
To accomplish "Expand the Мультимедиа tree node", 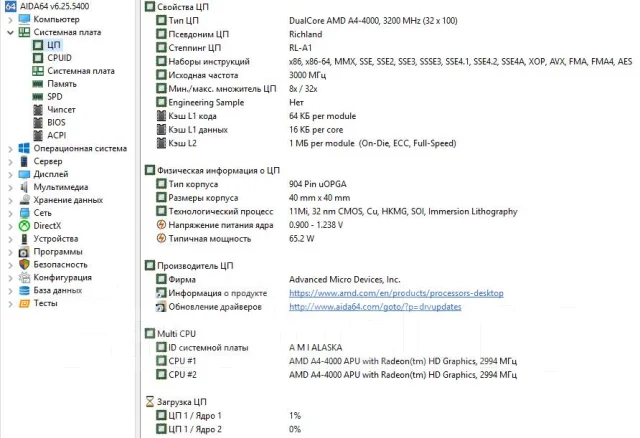I will [x=10, y=188].
